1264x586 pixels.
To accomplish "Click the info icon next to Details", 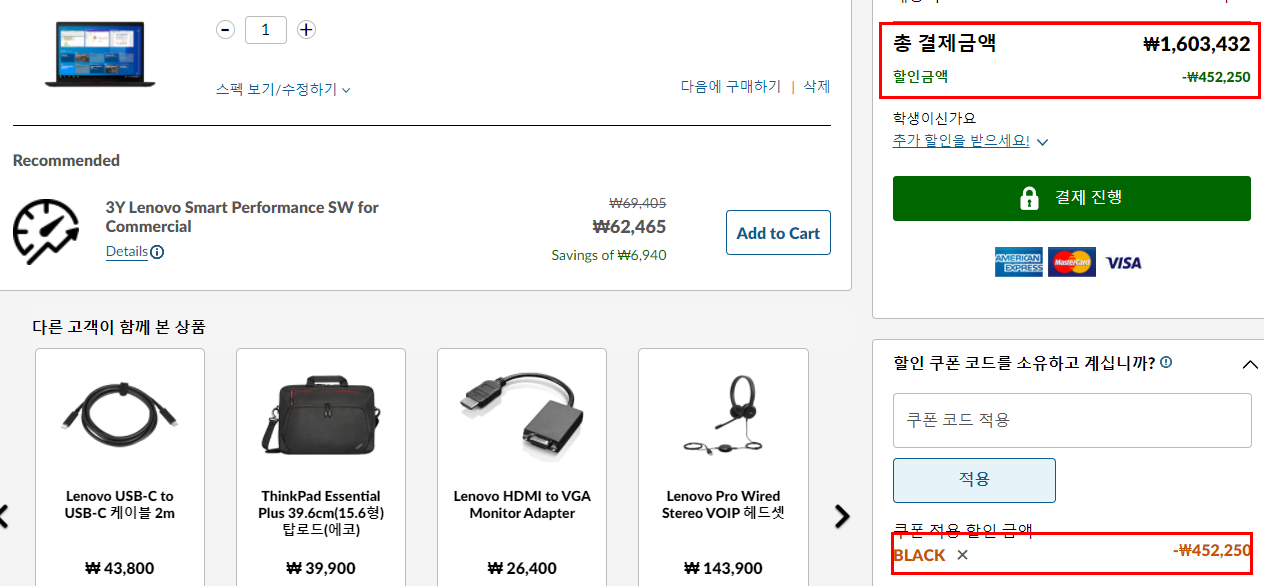I will [157, 252].
